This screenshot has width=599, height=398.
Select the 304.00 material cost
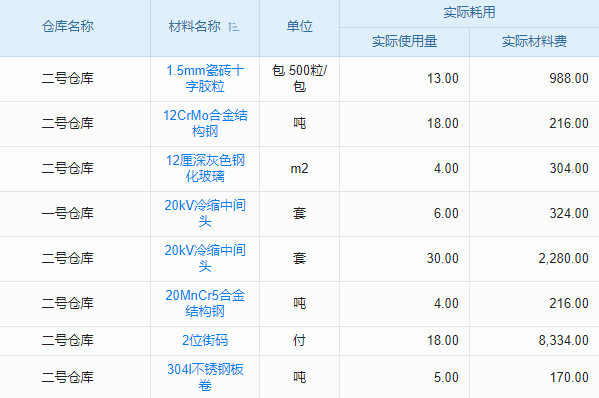[569, 168]
